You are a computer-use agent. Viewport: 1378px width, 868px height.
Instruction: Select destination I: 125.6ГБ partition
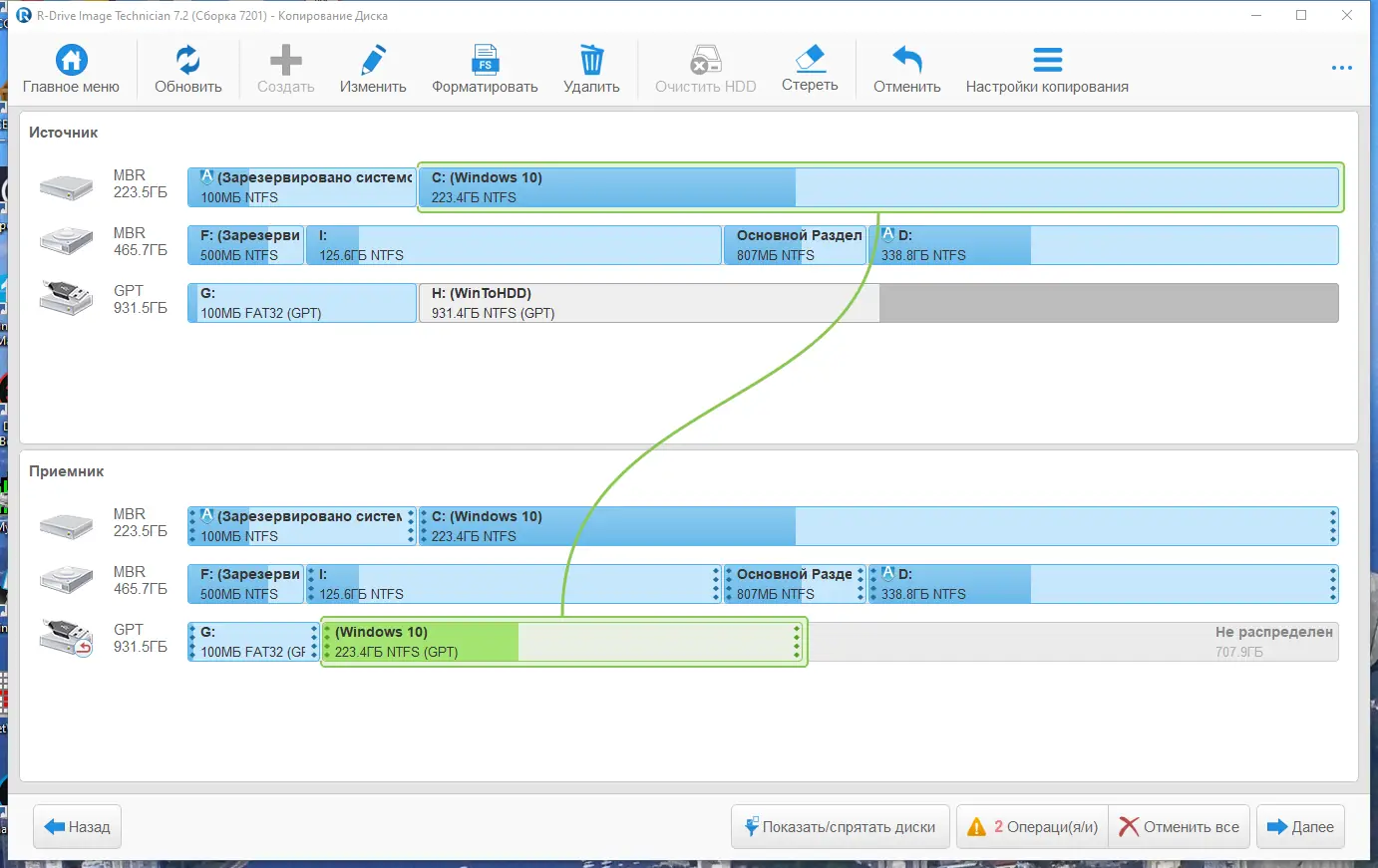pos(514,584)
